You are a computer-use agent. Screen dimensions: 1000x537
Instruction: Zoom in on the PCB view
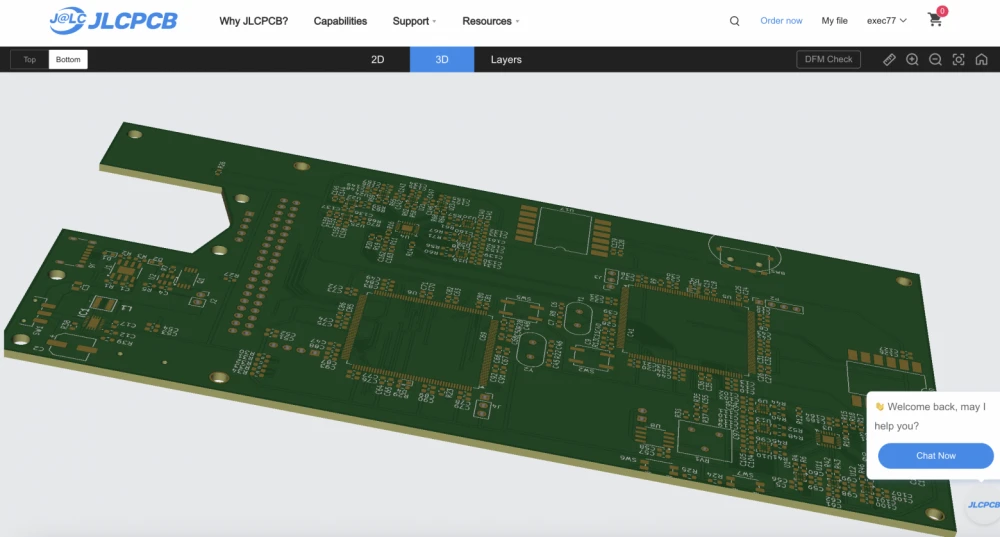(x=912, y=60)
